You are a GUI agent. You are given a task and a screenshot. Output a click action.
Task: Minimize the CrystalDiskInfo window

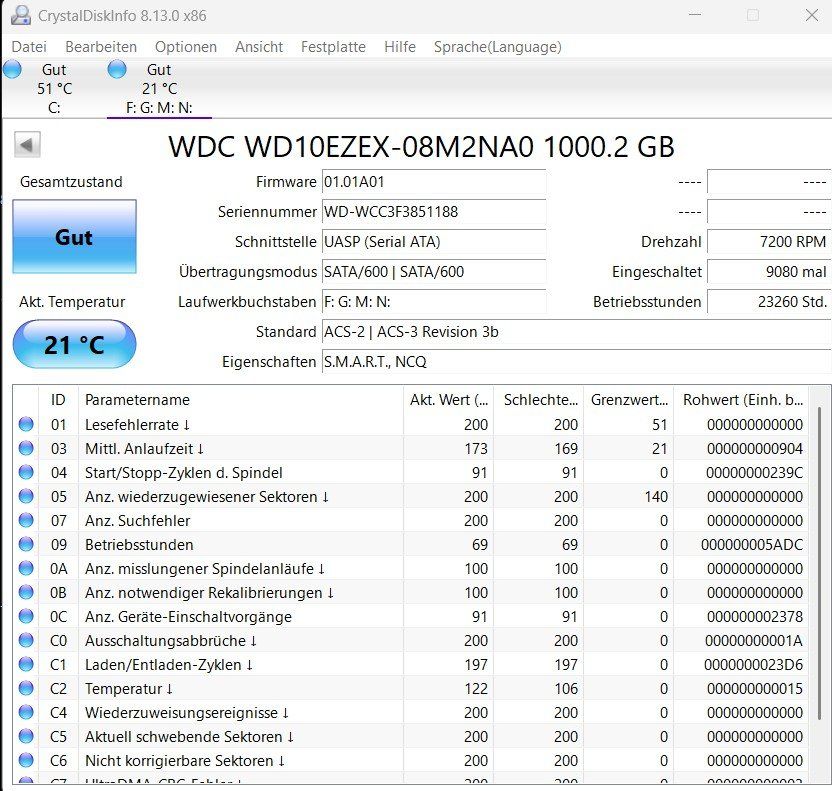click(x=695, y=15)
